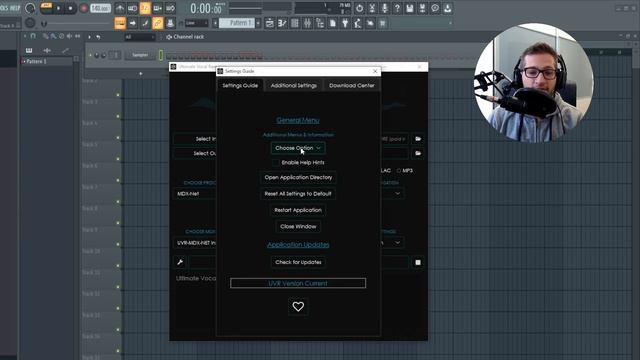This screenshot has width=640, height=360.
Task: Toggle the metronome icon
Action: tap(120, 8)
